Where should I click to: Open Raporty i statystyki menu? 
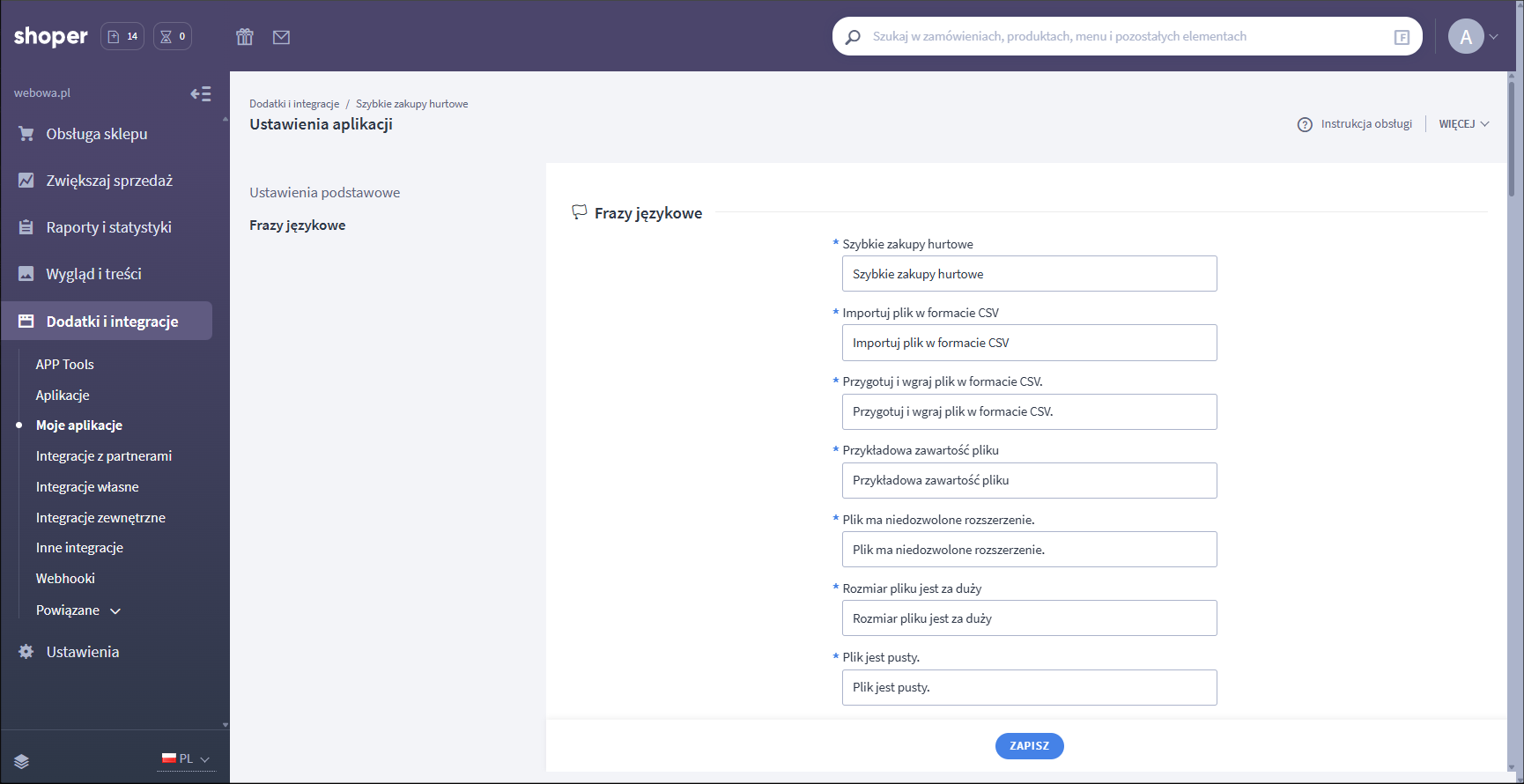pyautogui.click(x=108, y=227)
